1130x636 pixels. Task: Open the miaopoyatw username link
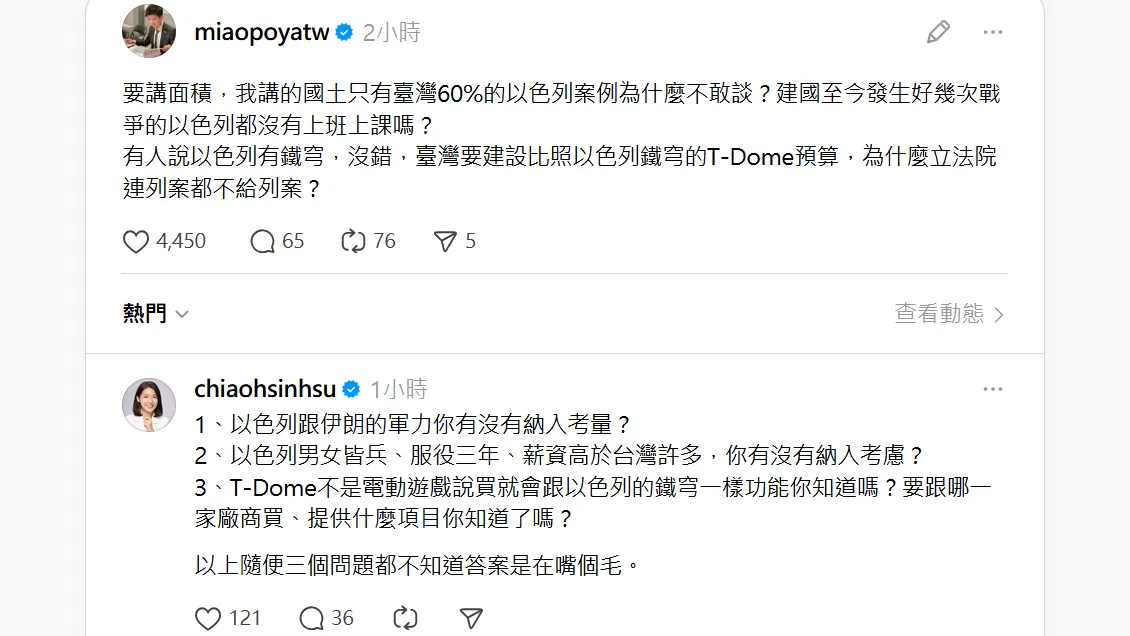coord(262,32)
